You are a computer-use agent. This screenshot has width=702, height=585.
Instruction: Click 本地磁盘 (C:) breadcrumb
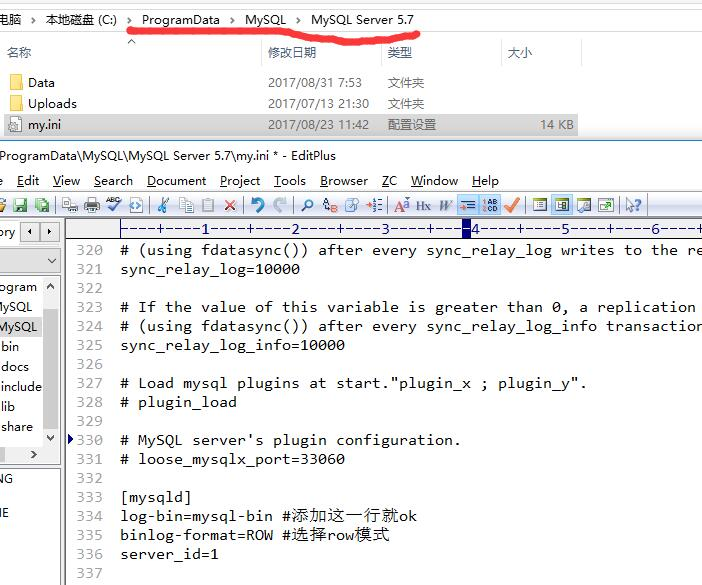click(x=81, y=20)
